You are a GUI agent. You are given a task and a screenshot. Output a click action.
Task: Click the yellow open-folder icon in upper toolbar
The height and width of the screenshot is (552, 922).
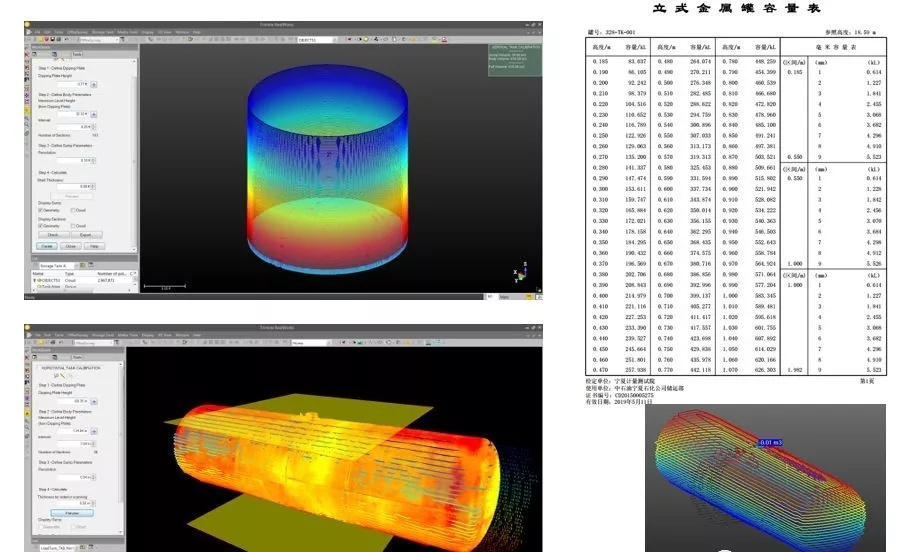pos(40,39)
